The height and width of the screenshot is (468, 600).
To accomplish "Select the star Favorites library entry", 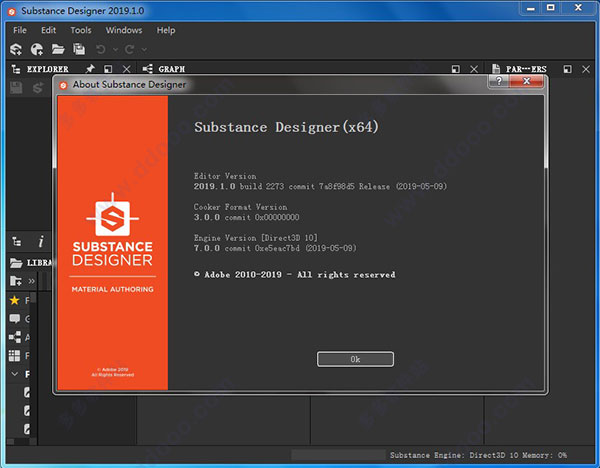I will 15,300.
